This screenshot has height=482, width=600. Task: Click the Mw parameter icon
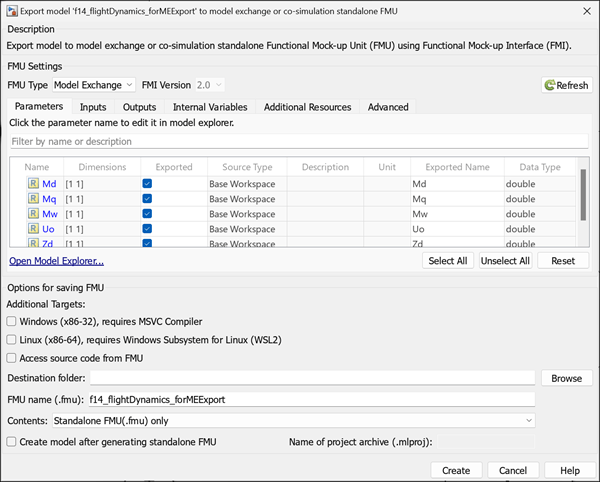(33, 214)
